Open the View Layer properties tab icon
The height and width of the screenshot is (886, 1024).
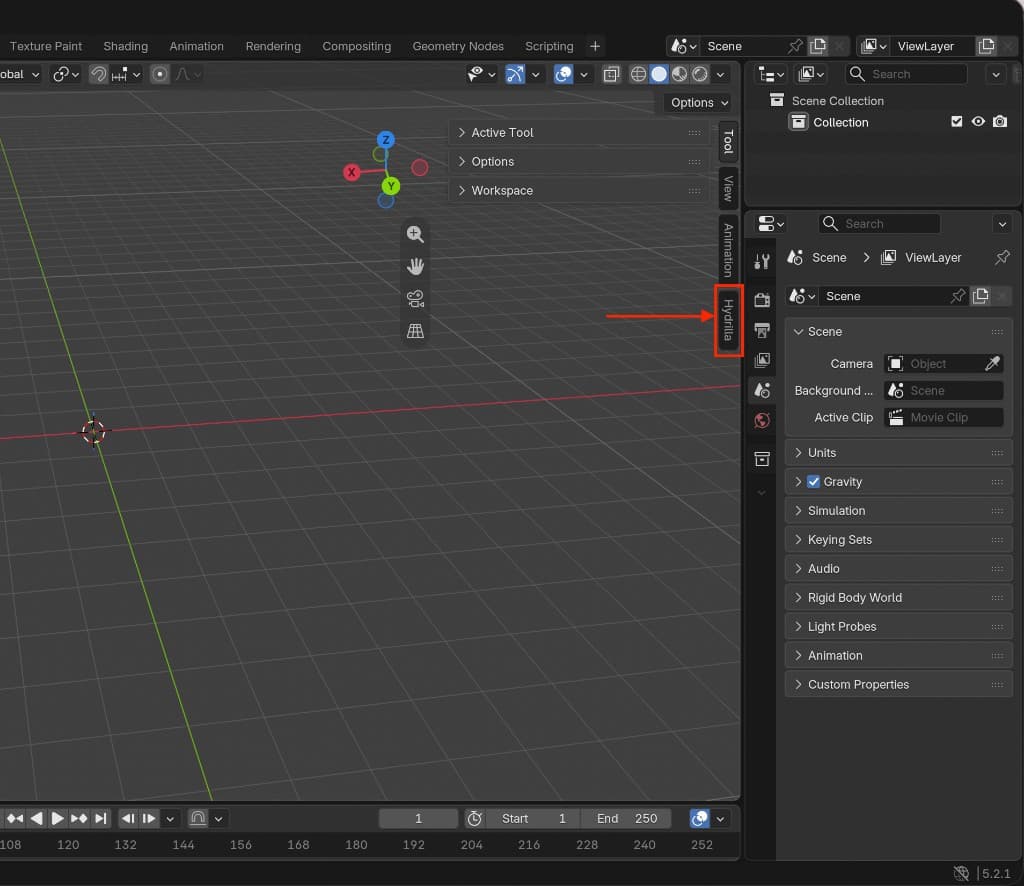coord(761,360)
